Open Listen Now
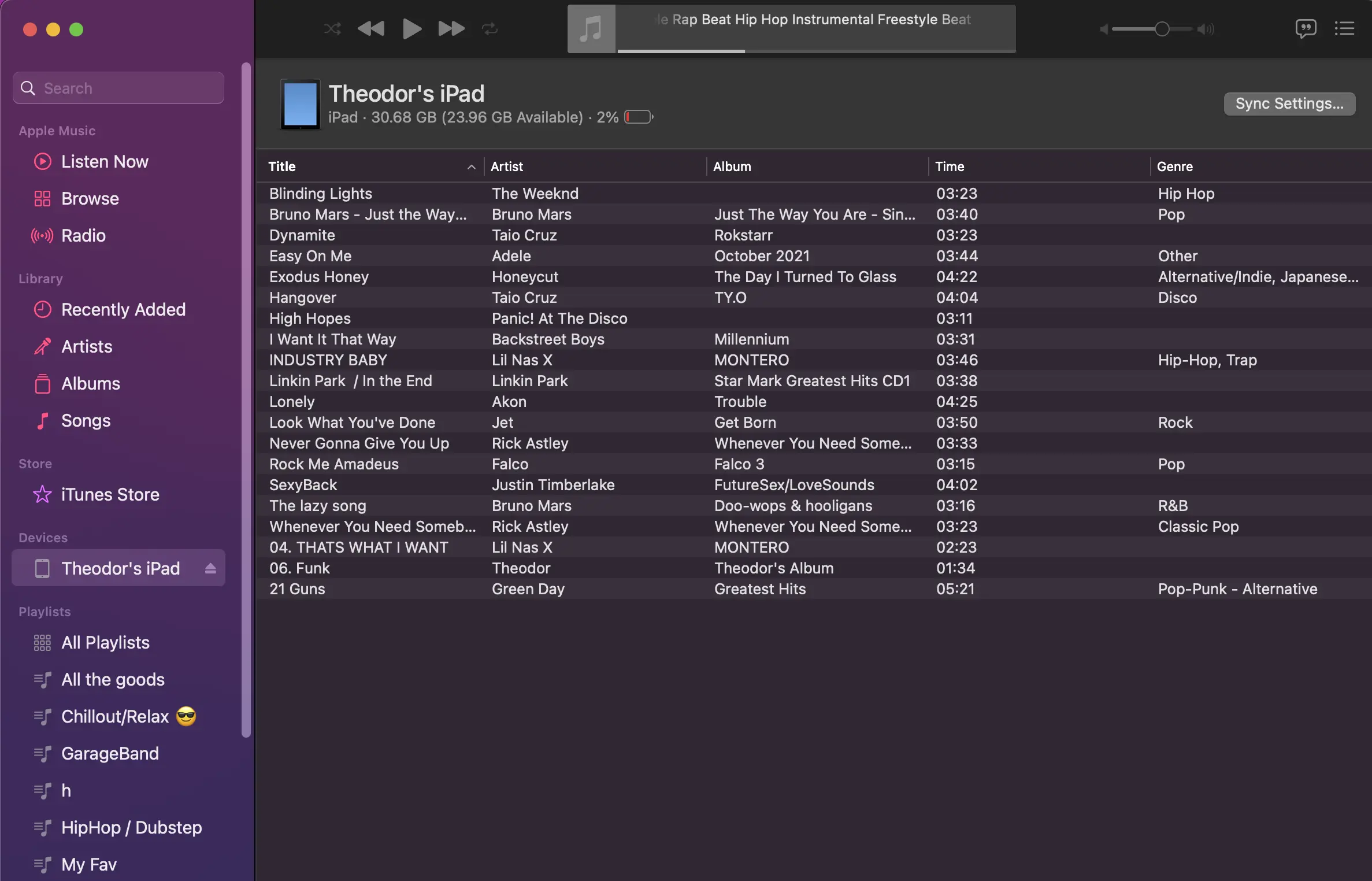Screen dimensions: 1372x881 [118, 161]
